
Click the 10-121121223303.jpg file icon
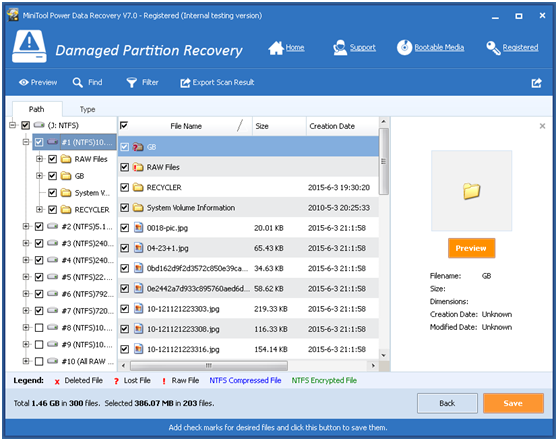[x=138, y=309]
